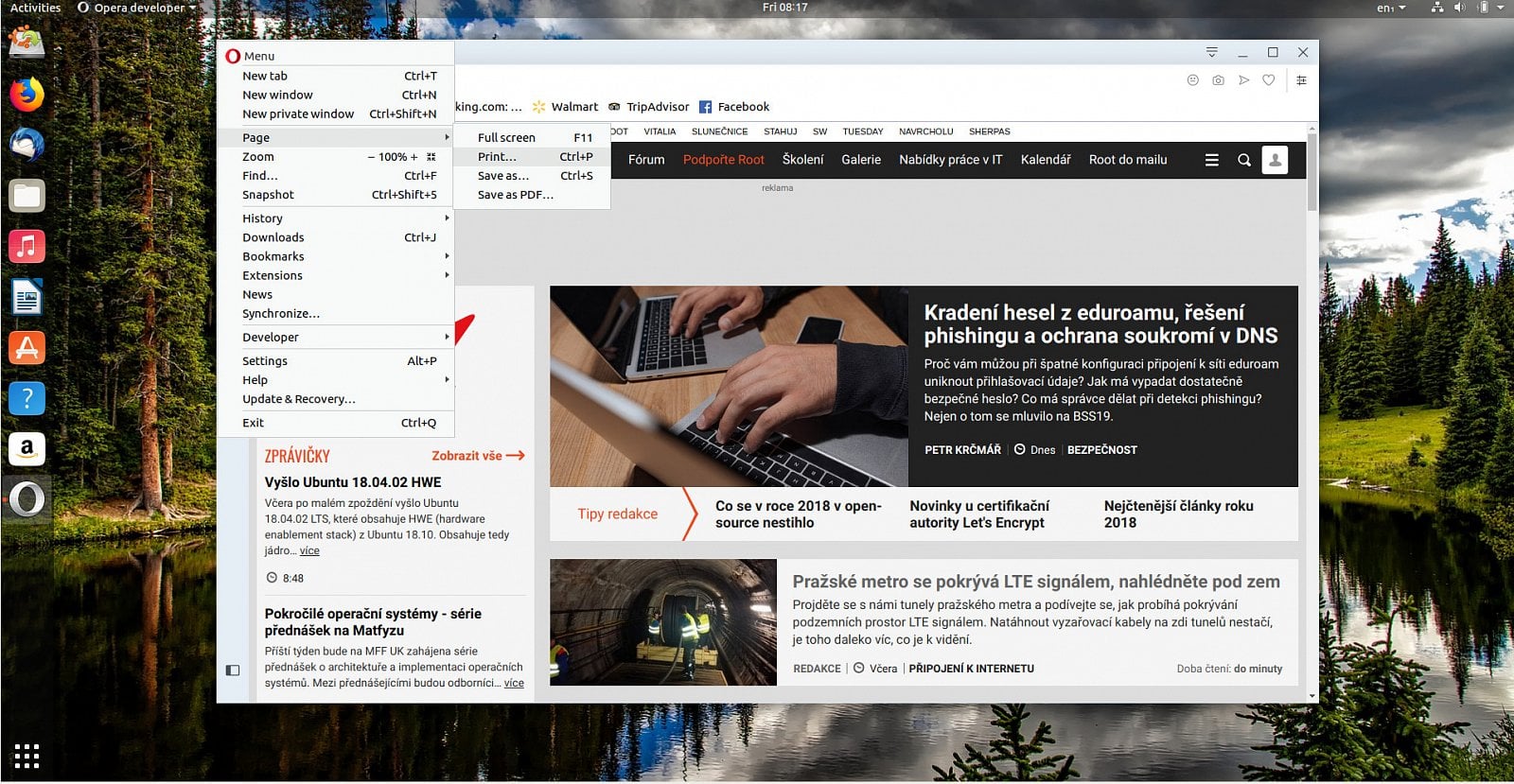The height and width of the screenshot is (784, 1514).
Task: Click the Facebook bookmark icon
Action: (x=705, y=107)
